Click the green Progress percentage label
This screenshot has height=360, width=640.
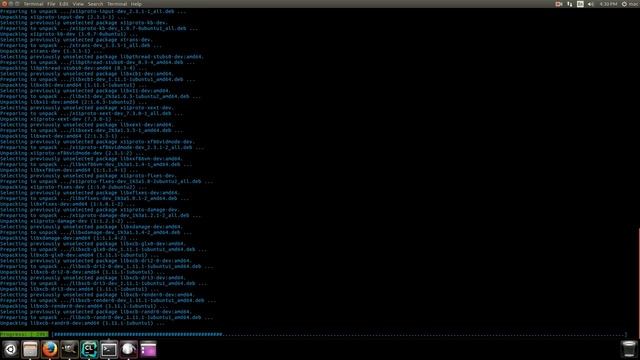pos(24,334)
